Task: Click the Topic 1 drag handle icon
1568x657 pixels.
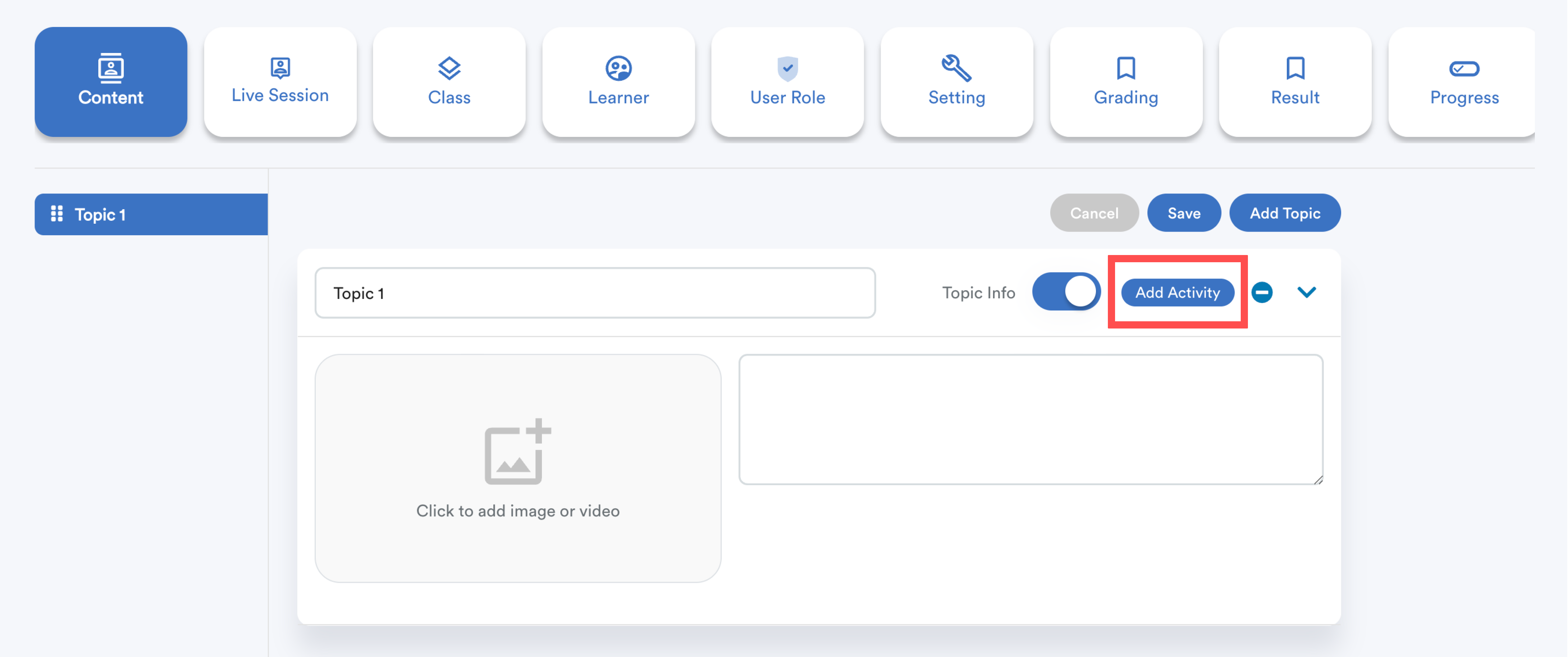Action: [57, 214]
